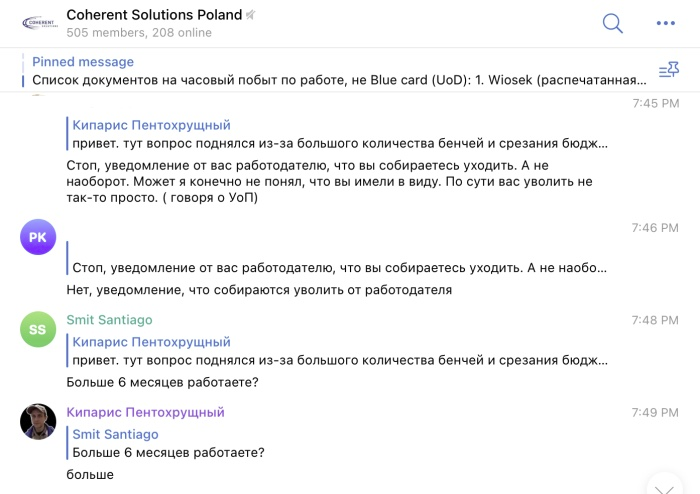
Task: Show the pinned messages list
Action: pos(668,70)
